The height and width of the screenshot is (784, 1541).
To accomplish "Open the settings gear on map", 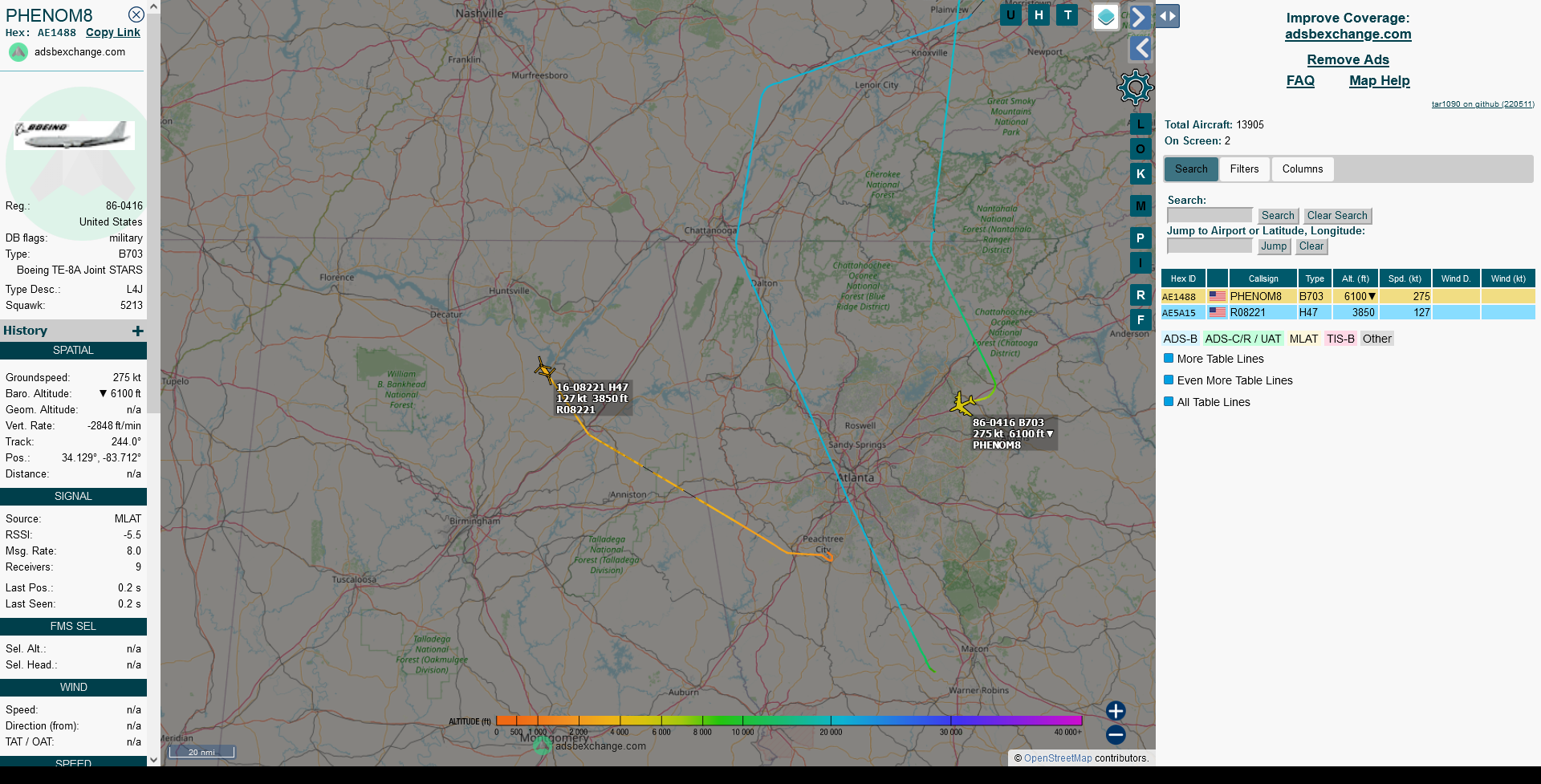I will point(1135,87).
